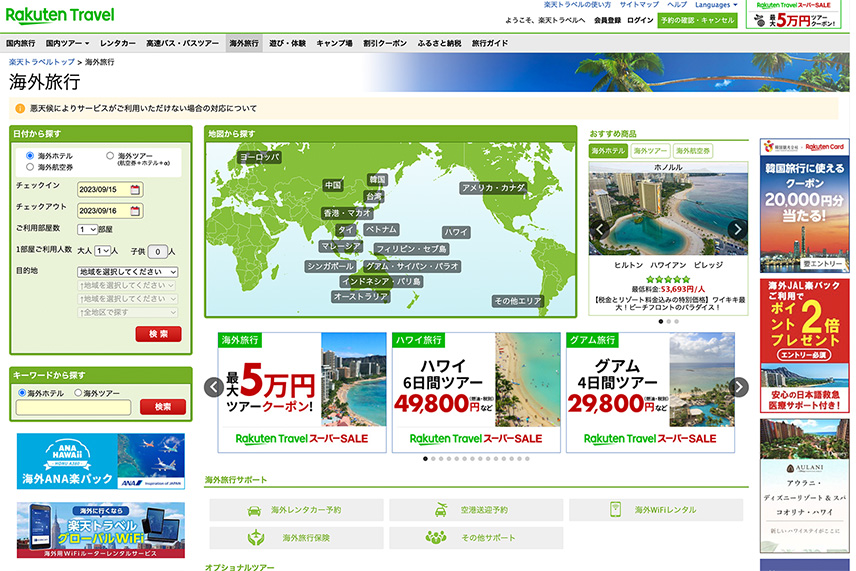This screenshot has width=856, height=571.
Task: Switch to 海外航空券 recommended tab
Action: tap(693, 151)
